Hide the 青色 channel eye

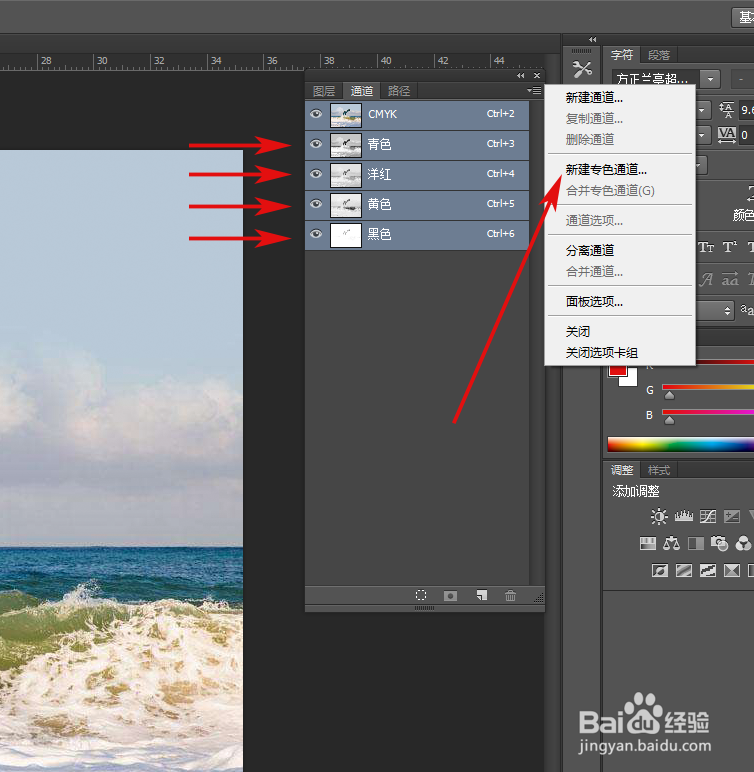316,144
